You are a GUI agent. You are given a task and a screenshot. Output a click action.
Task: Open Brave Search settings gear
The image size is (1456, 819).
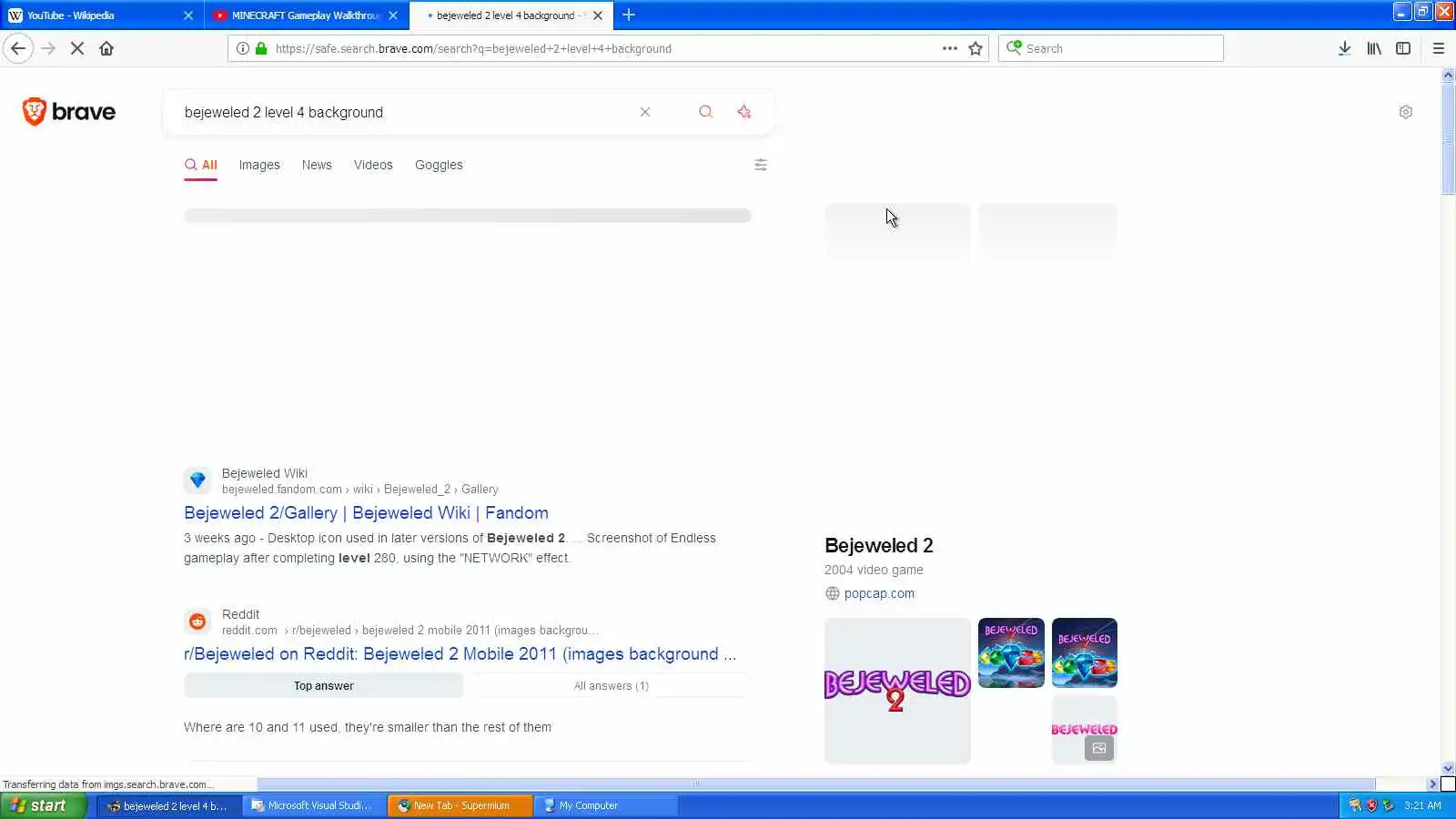(1406, 112)
